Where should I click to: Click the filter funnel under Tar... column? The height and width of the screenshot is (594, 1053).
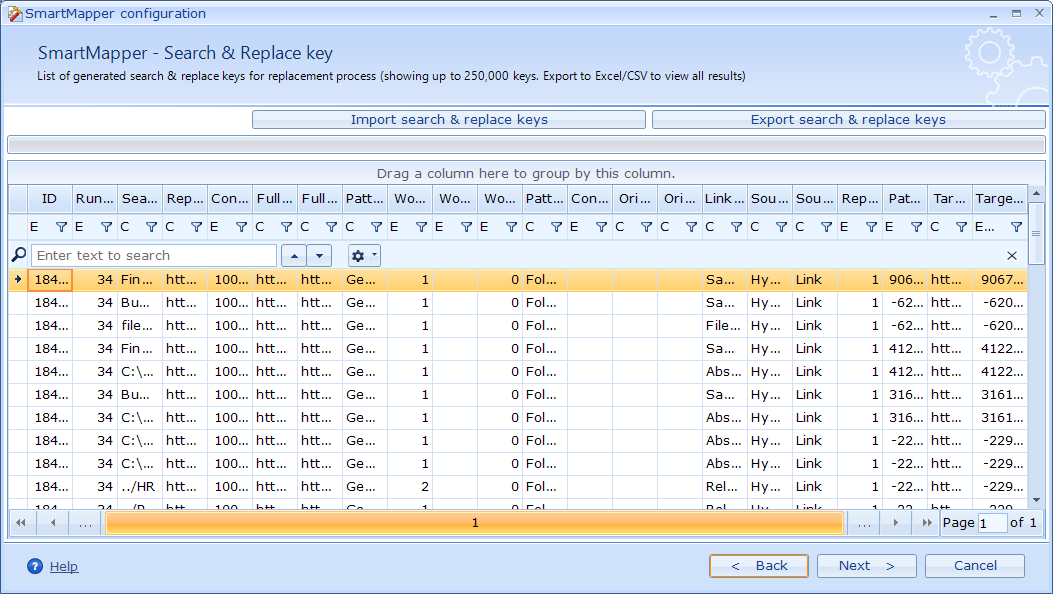click(961, 228)
